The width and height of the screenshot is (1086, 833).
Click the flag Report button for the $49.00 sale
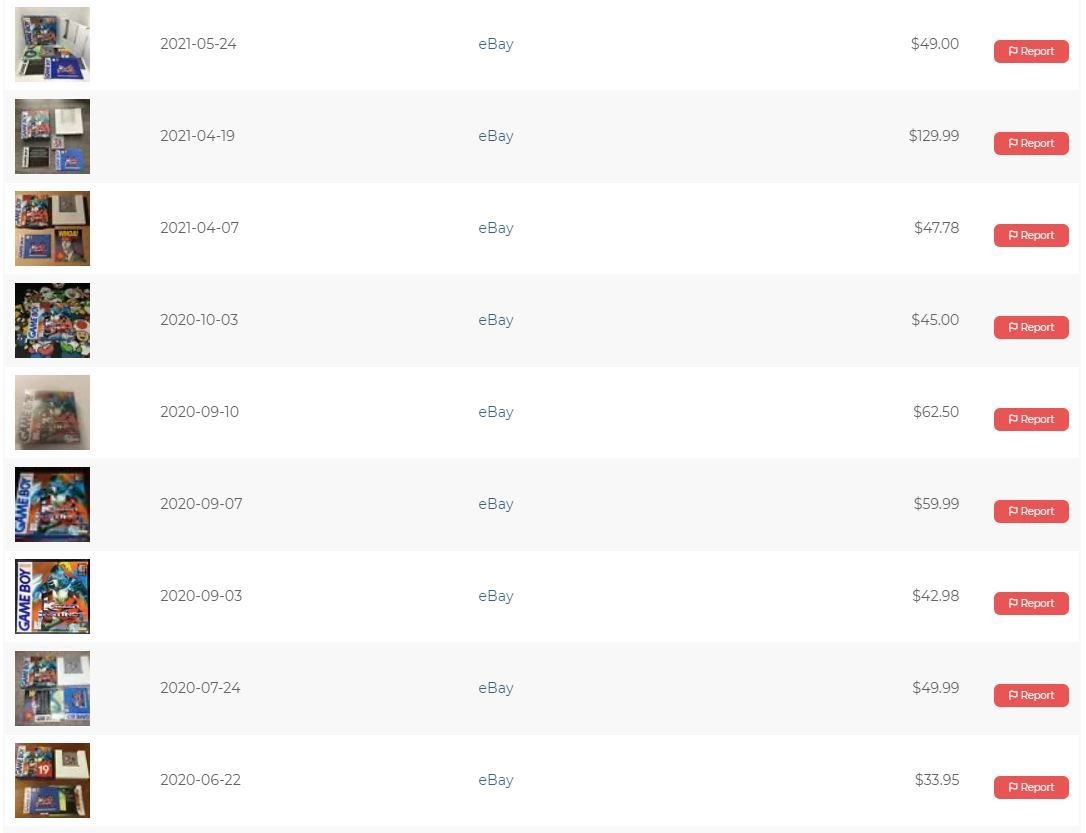(x=1031, y=51)
